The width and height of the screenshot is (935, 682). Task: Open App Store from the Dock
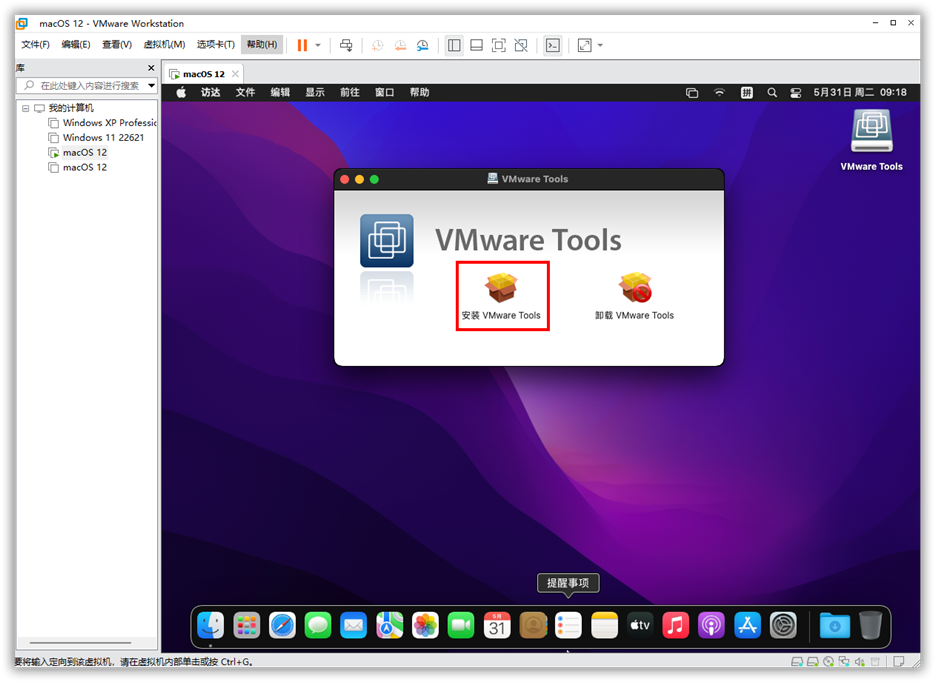[x=747, y=625]
